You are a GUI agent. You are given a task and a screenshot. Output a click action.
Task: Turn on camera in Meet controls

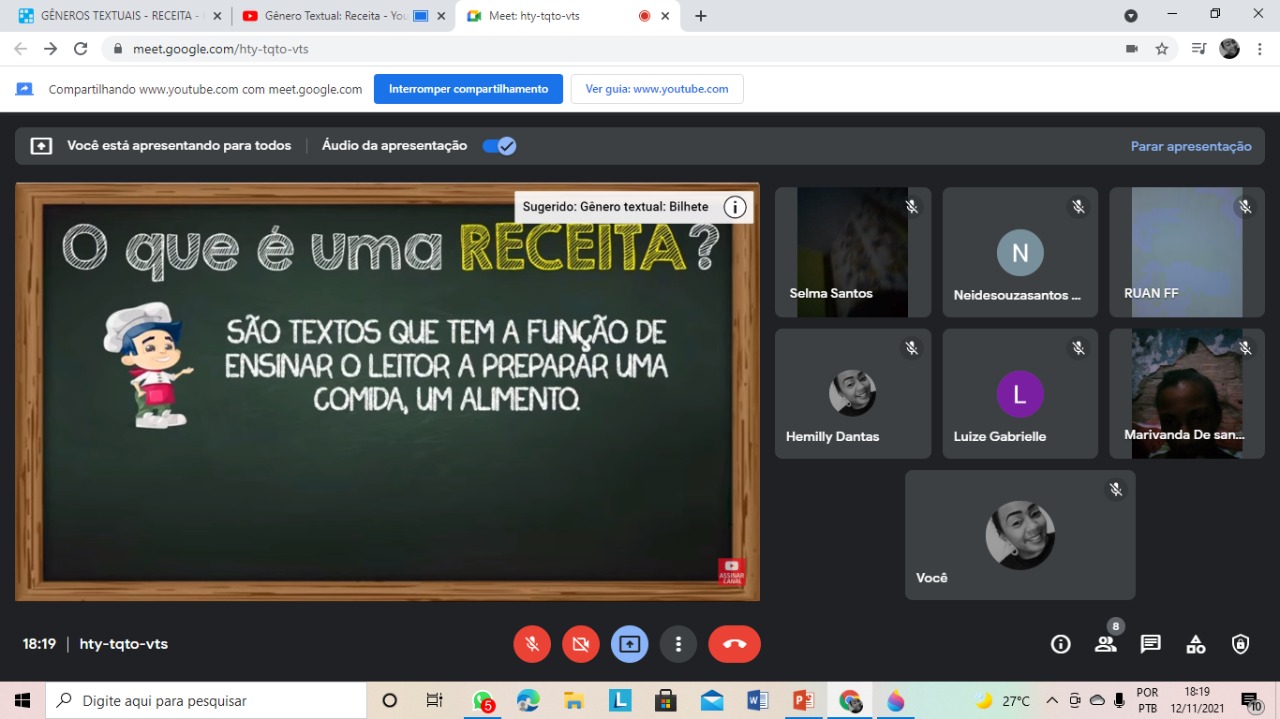click(x=581, y=644)
